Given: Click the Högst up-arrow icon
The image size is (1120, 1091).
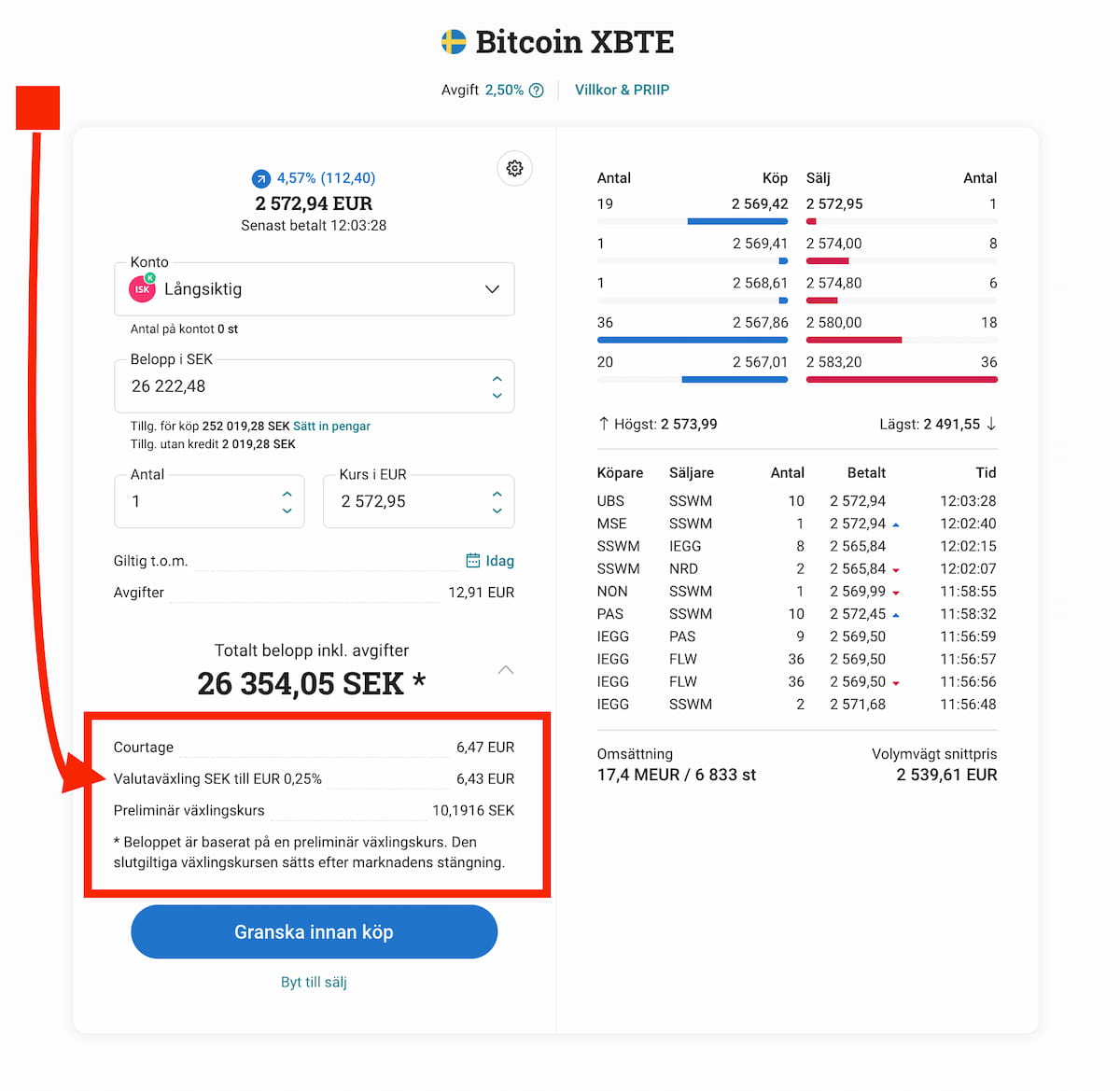Looking at the screenshot, I should (603, 424).
